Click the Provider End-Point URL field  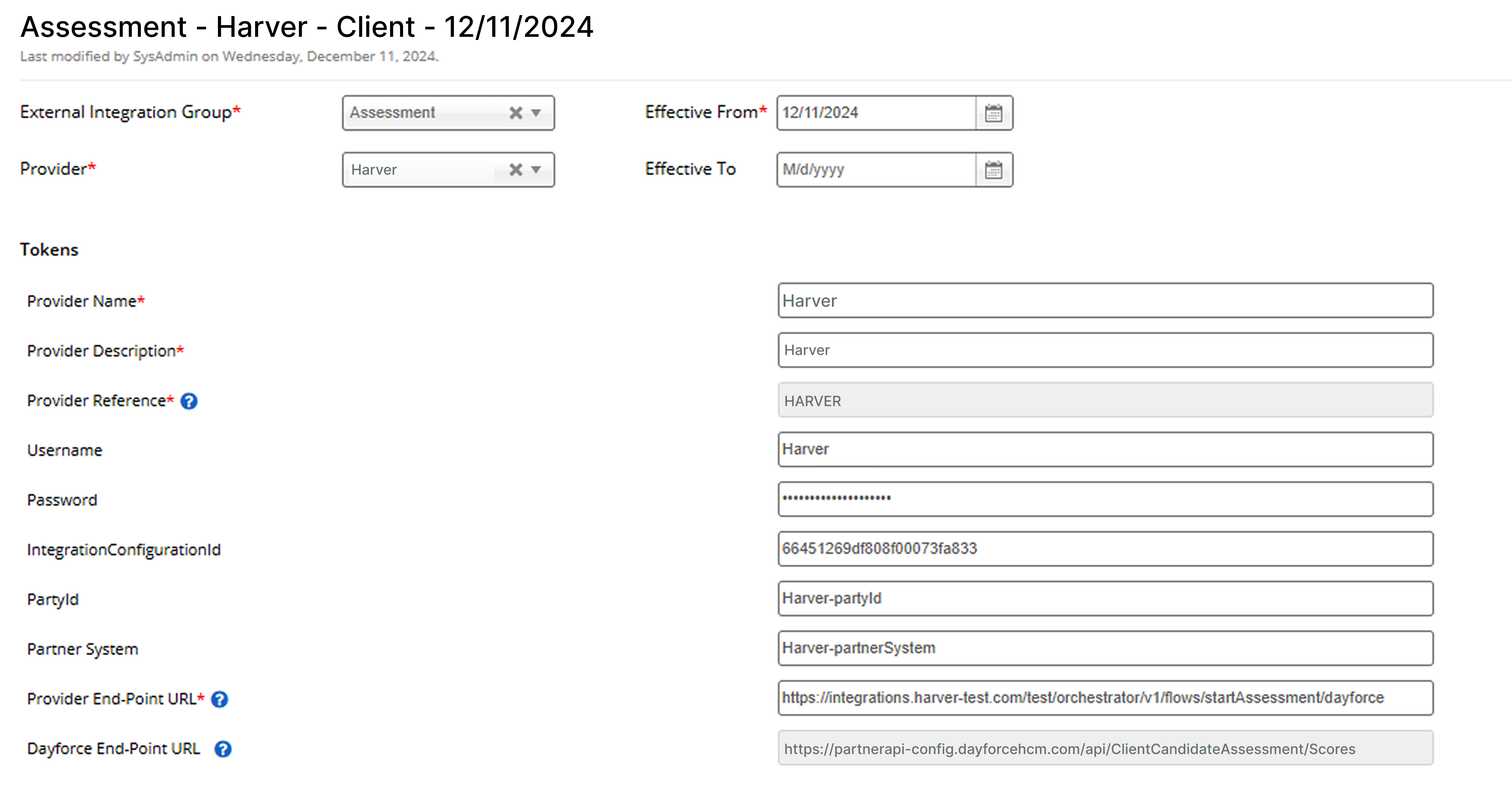click(x=1106, y=698)
